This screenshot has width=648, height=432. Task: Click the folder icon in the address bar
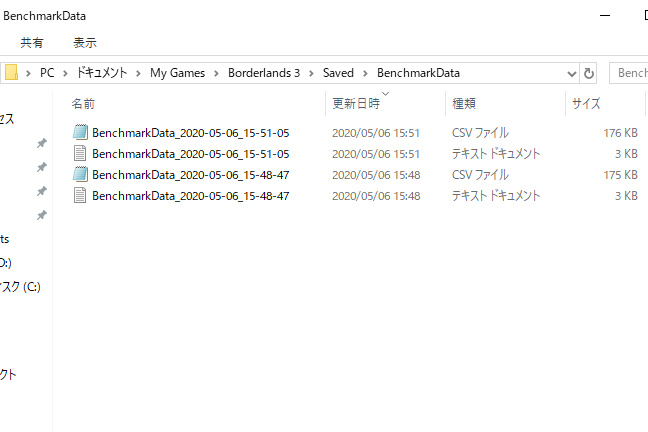pos(11,73)
